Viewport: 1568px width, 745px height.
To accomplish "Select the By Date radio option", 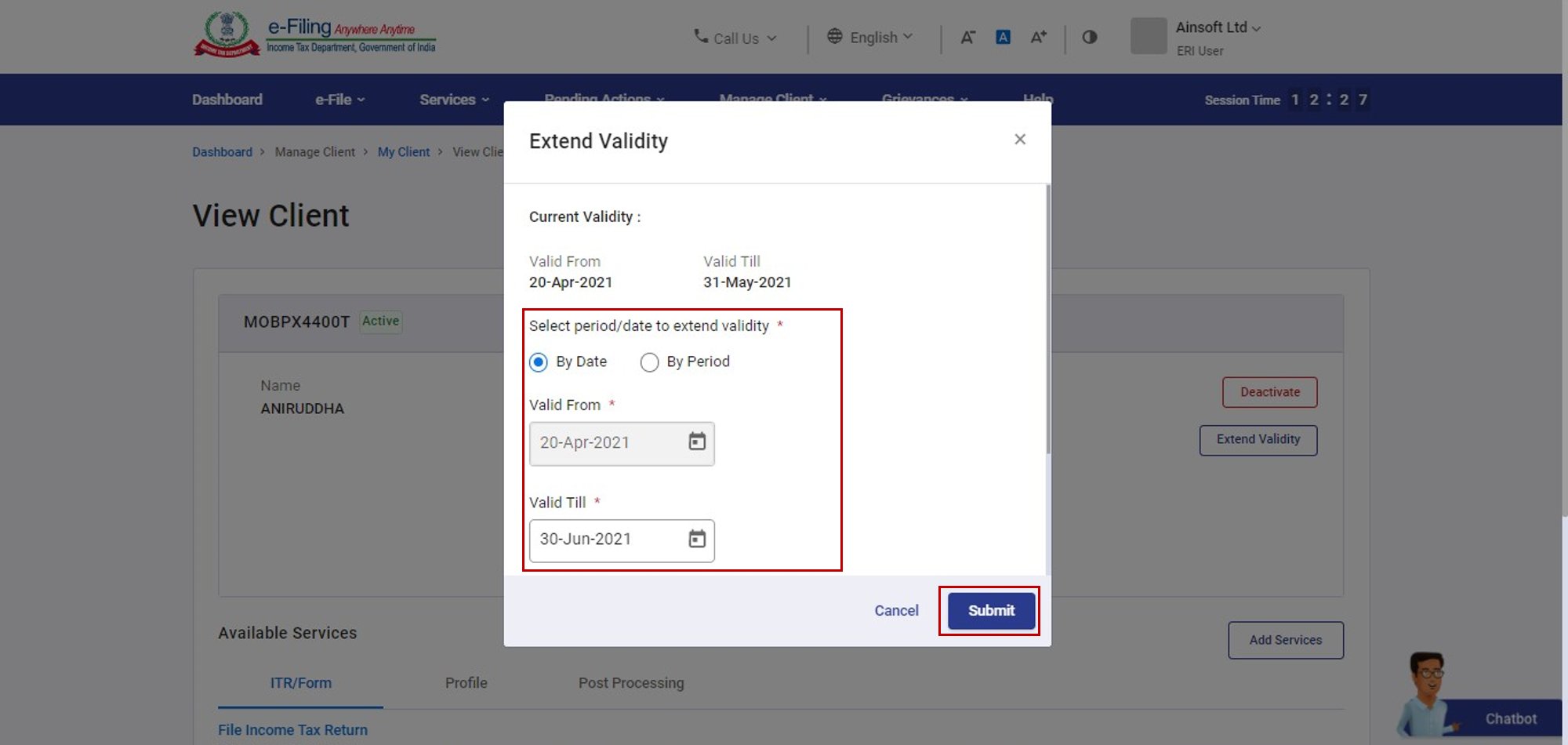I will click(539, 362).
